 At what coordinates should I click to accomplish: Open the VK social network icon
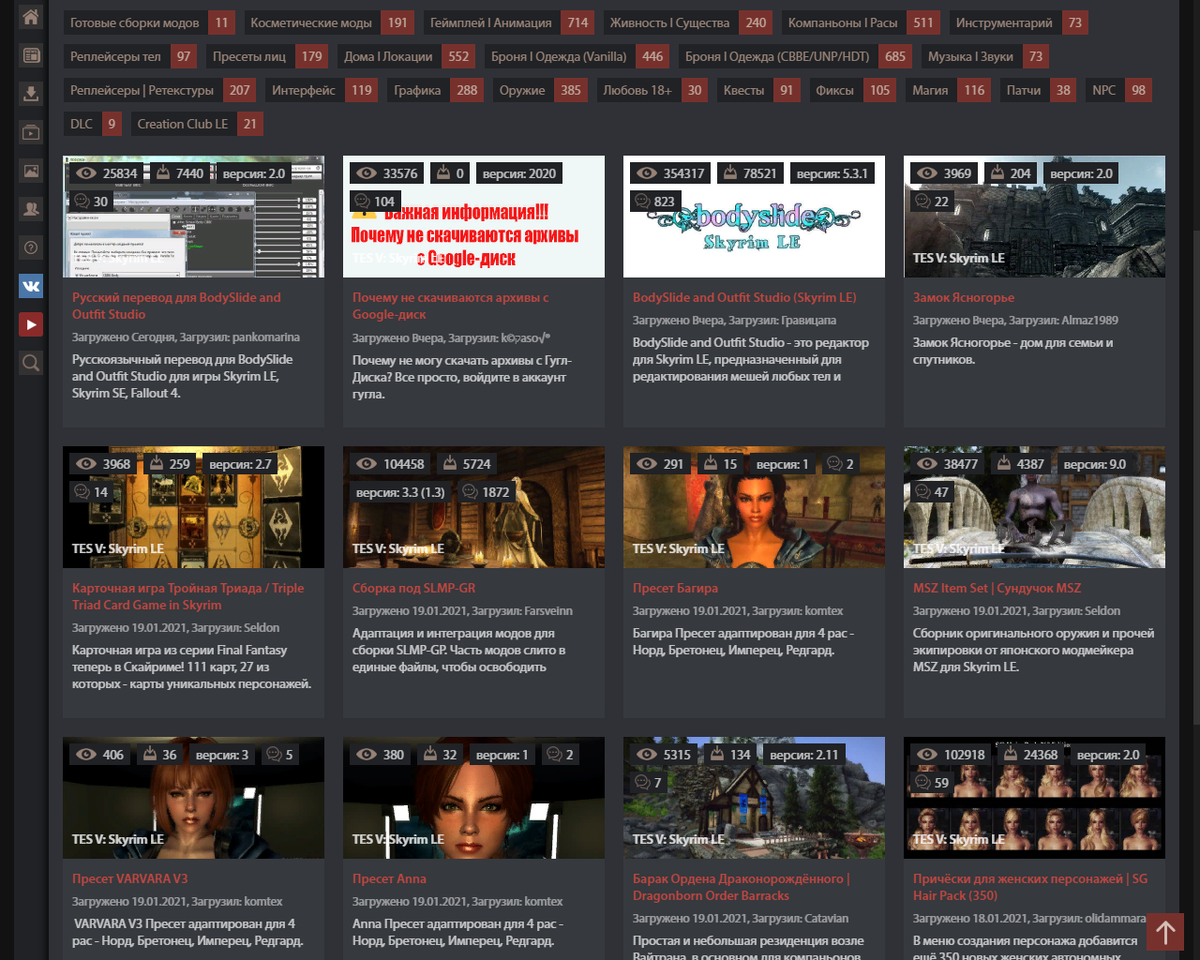[31, 286]
